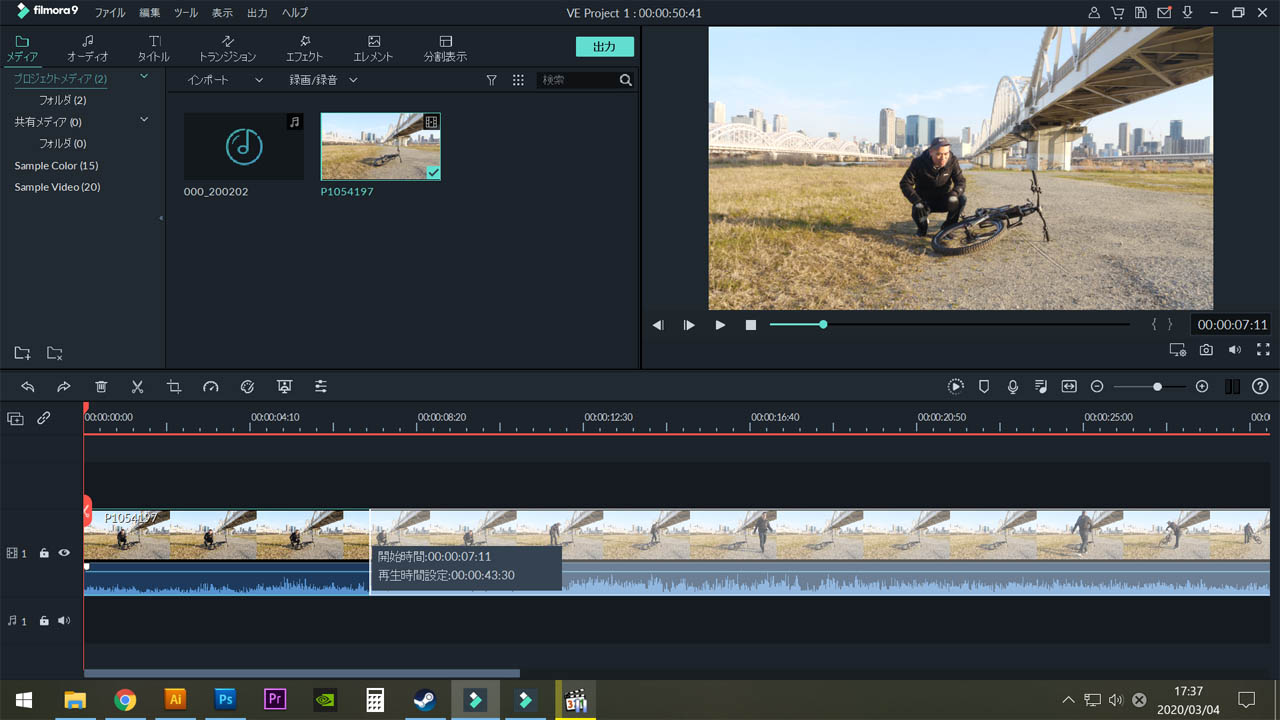Open the color correction palette icon
Screen dimensions: 1280x720
[247, 386]
